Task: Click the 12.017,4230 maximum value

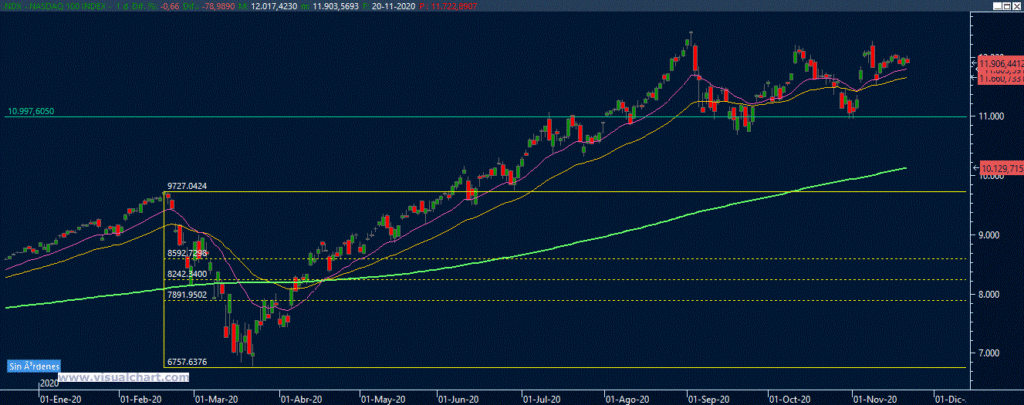Action: [x=274, y=6]
